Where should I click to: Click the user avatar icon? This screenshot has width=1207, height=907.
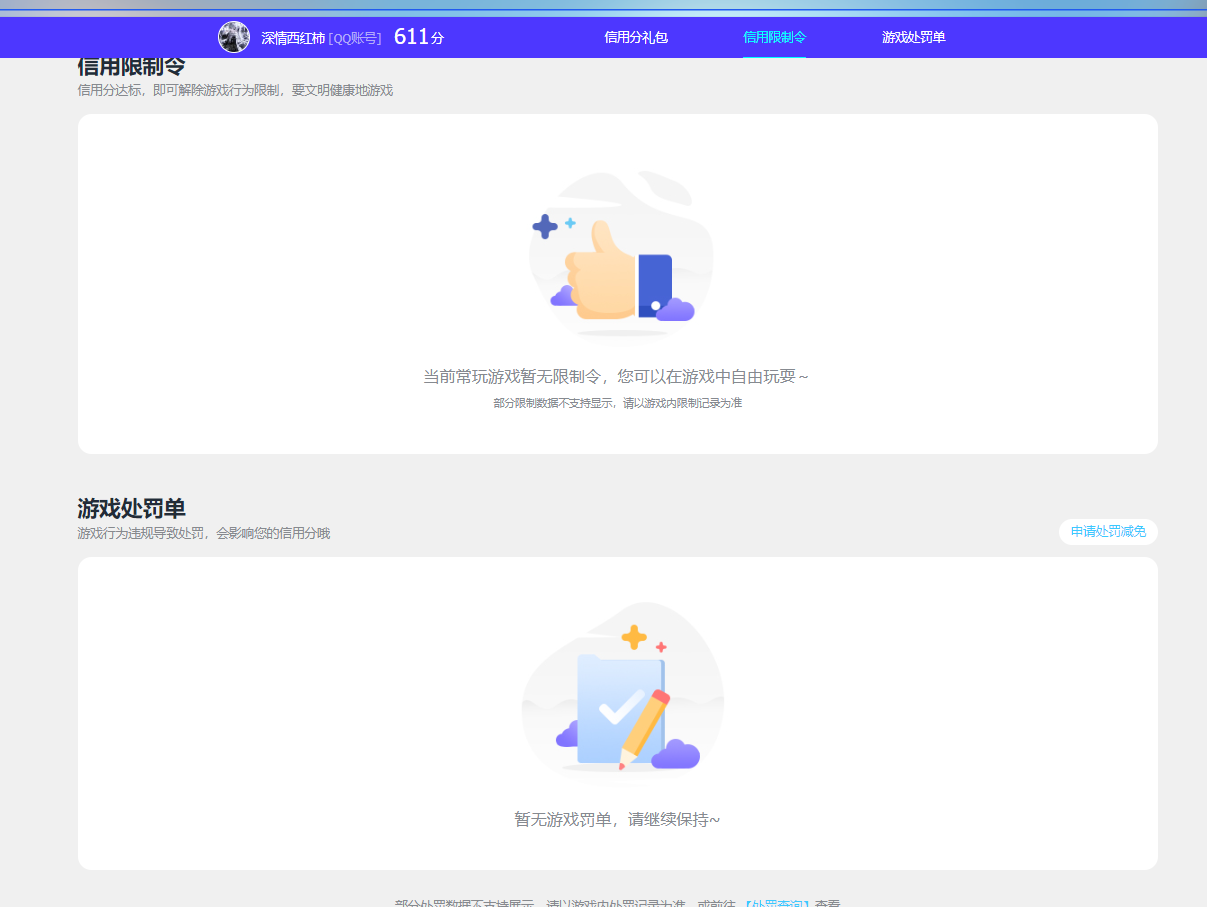[x=234, y=37]
